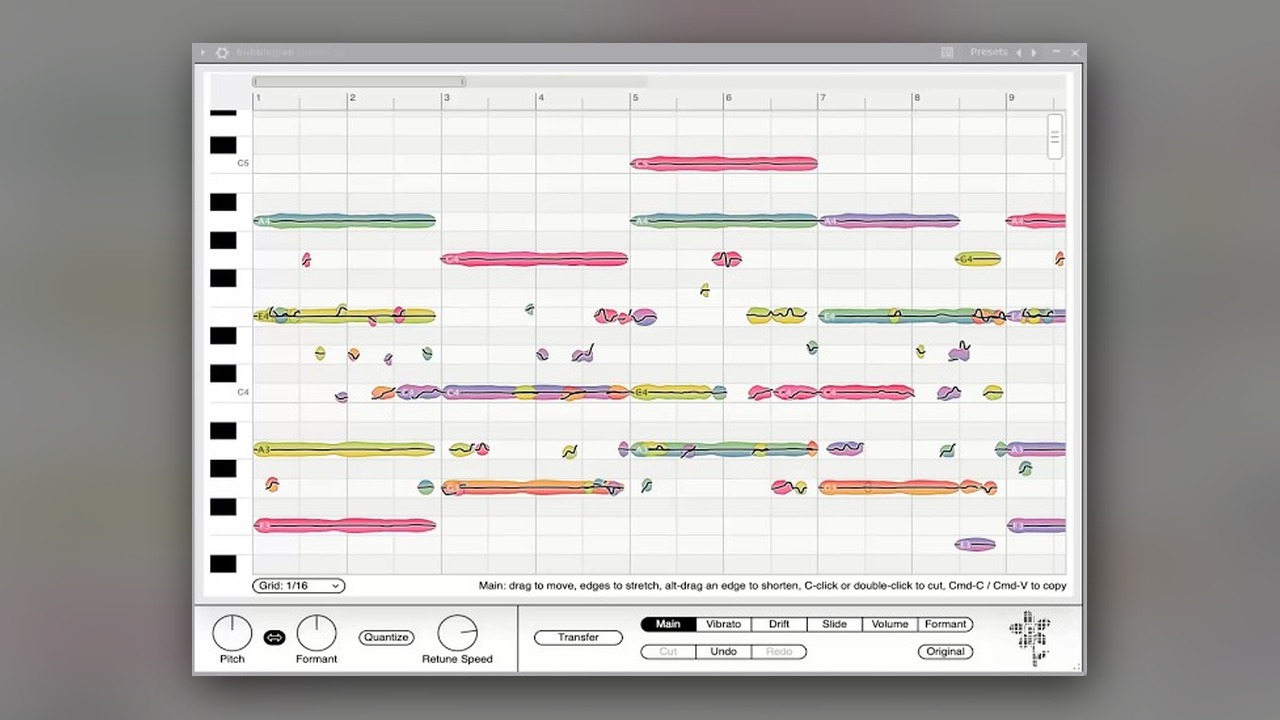Switch to the Volume tab
The image size is (1280, 720).
(x=890, y=624)
